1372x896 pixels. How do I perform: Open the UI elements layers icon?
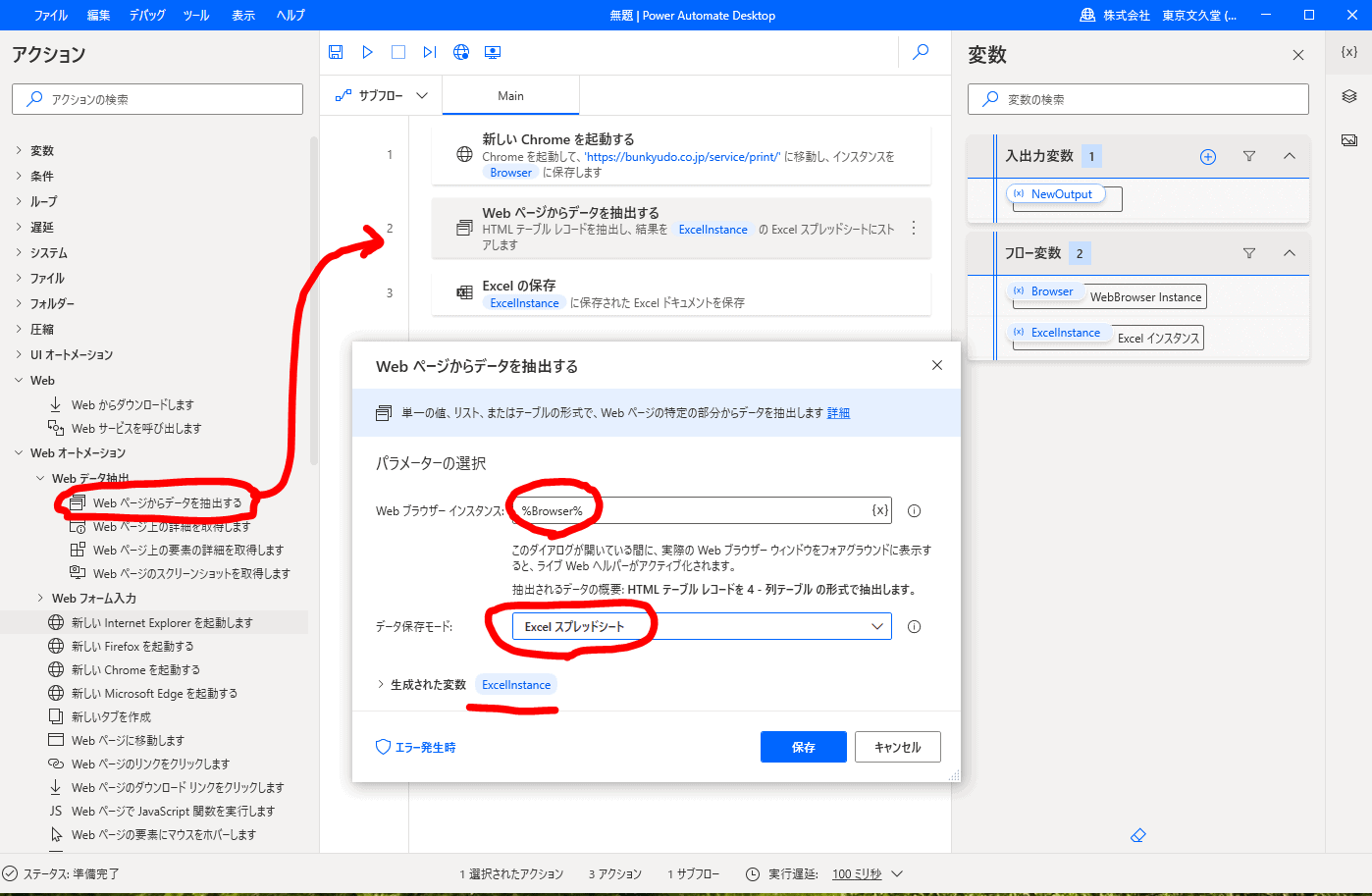point(1349,96)
